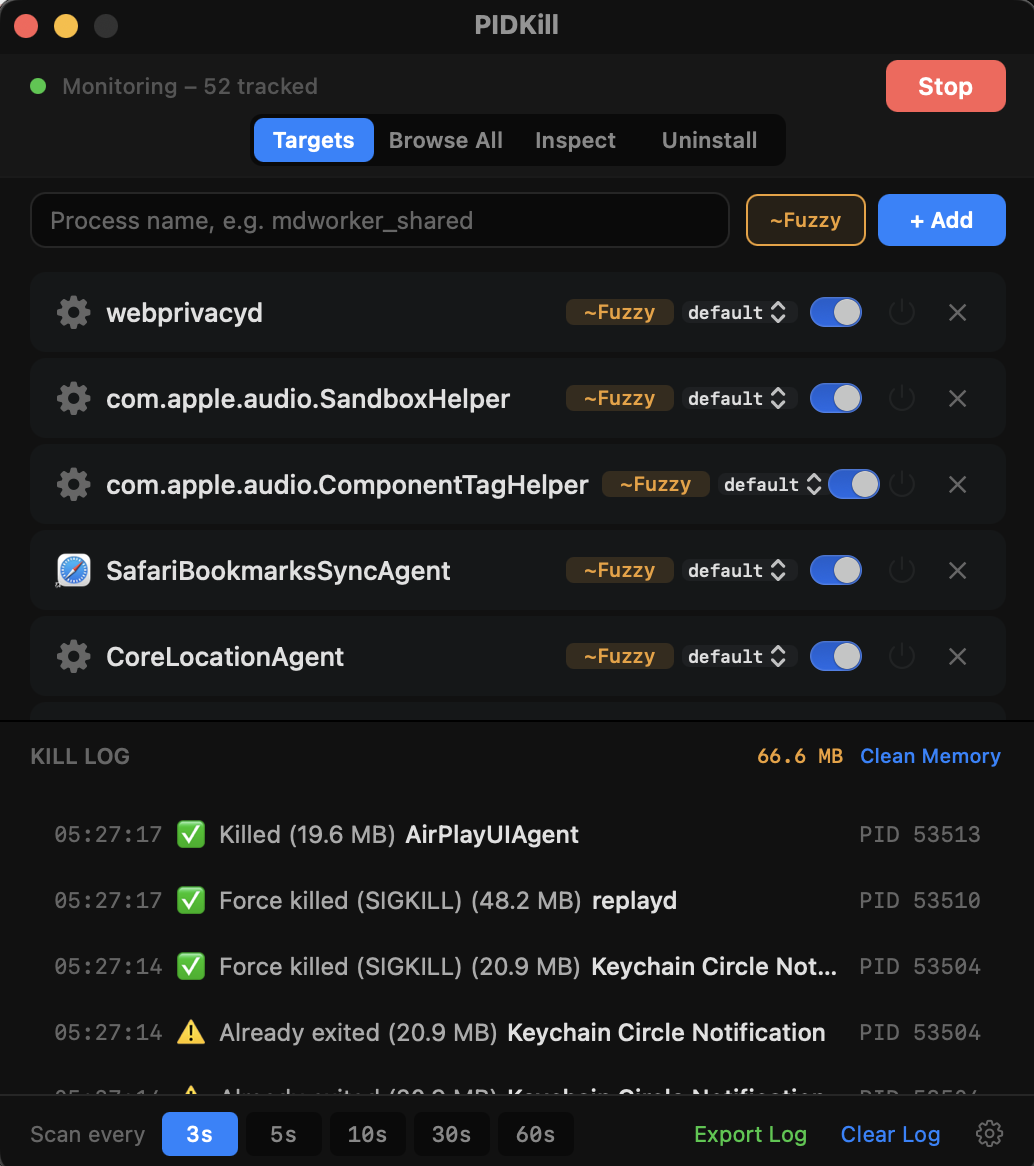Image resolution: width=1034 pixels, height=1166 pixels.
Task: Open the default dropdown for webprivacyd
Action: tap(738, 312)
